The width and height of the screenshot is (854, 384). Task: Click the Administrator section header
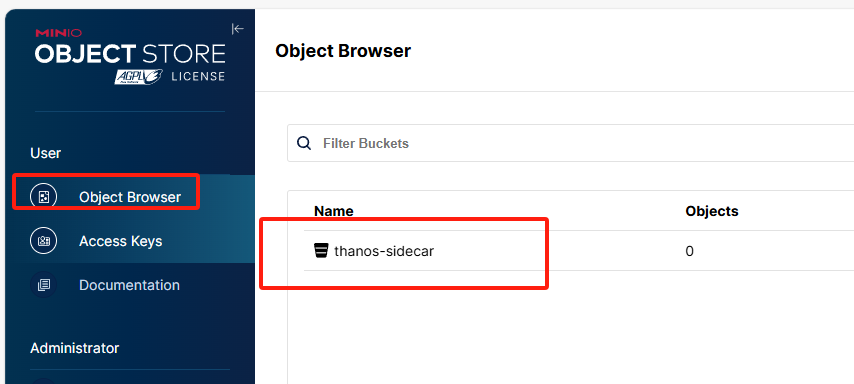click(x=75, y=348)
